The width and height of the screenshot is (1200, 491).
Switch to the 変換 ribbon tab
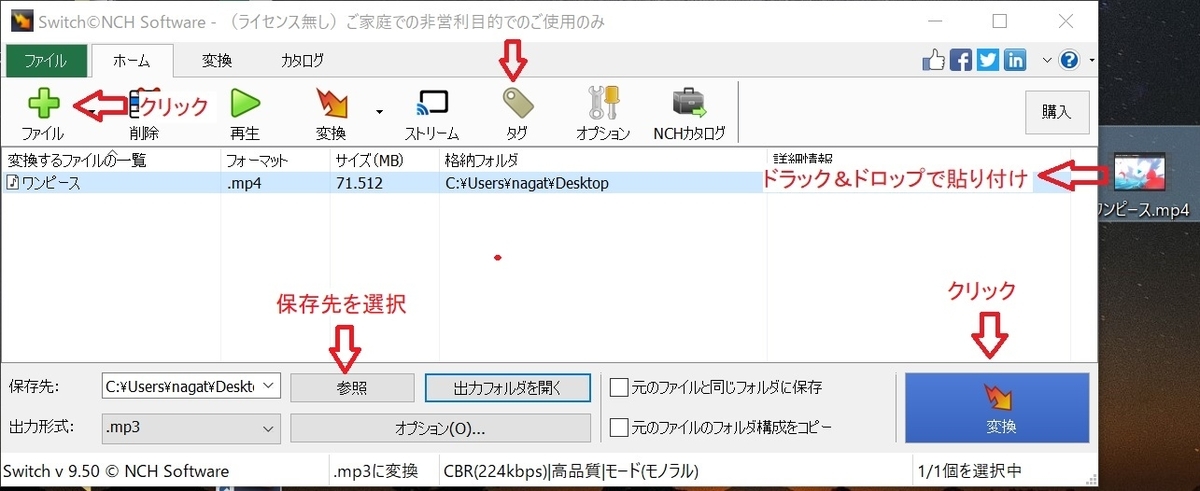[217, 60]
